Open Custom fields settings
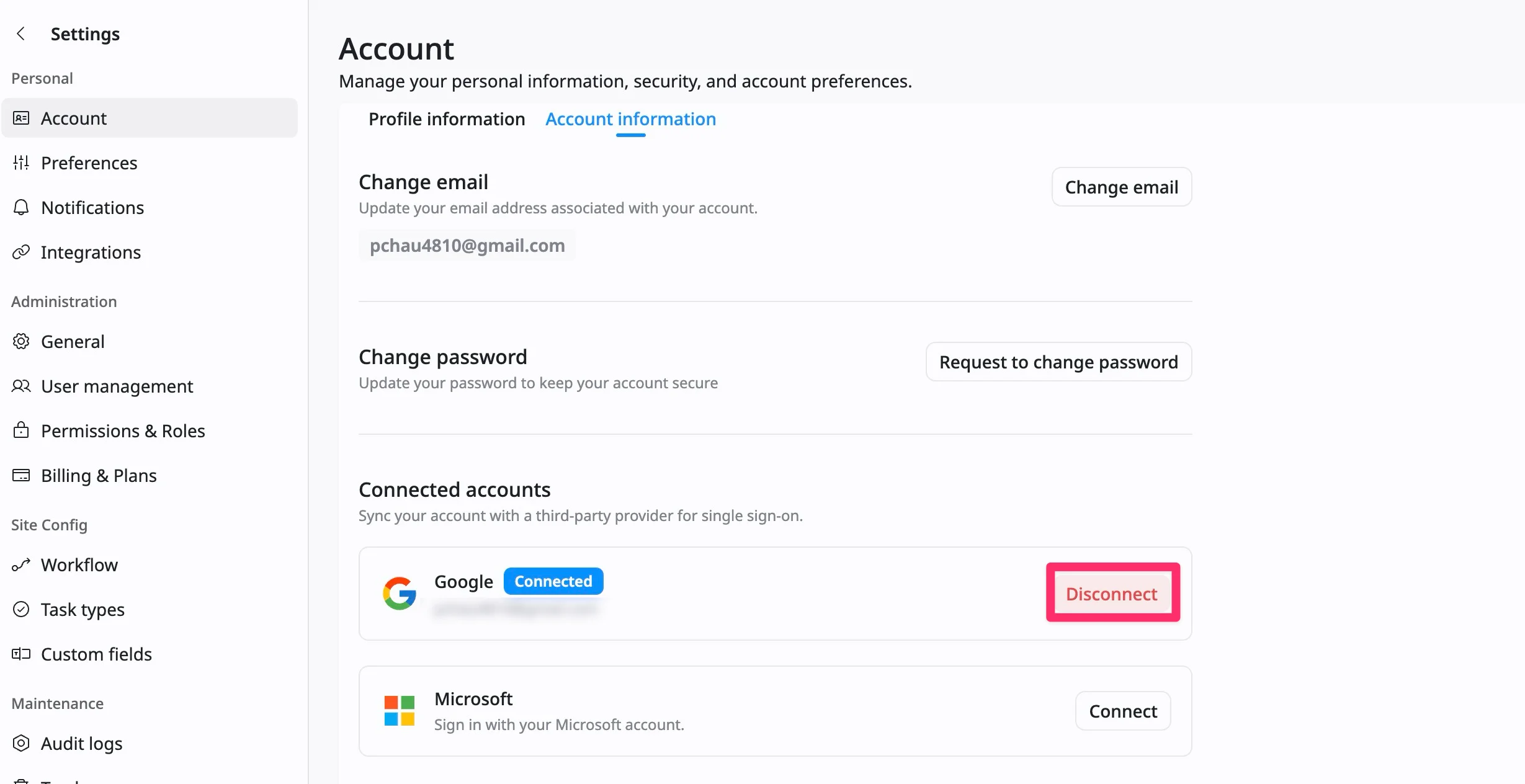 pos(150,654)
